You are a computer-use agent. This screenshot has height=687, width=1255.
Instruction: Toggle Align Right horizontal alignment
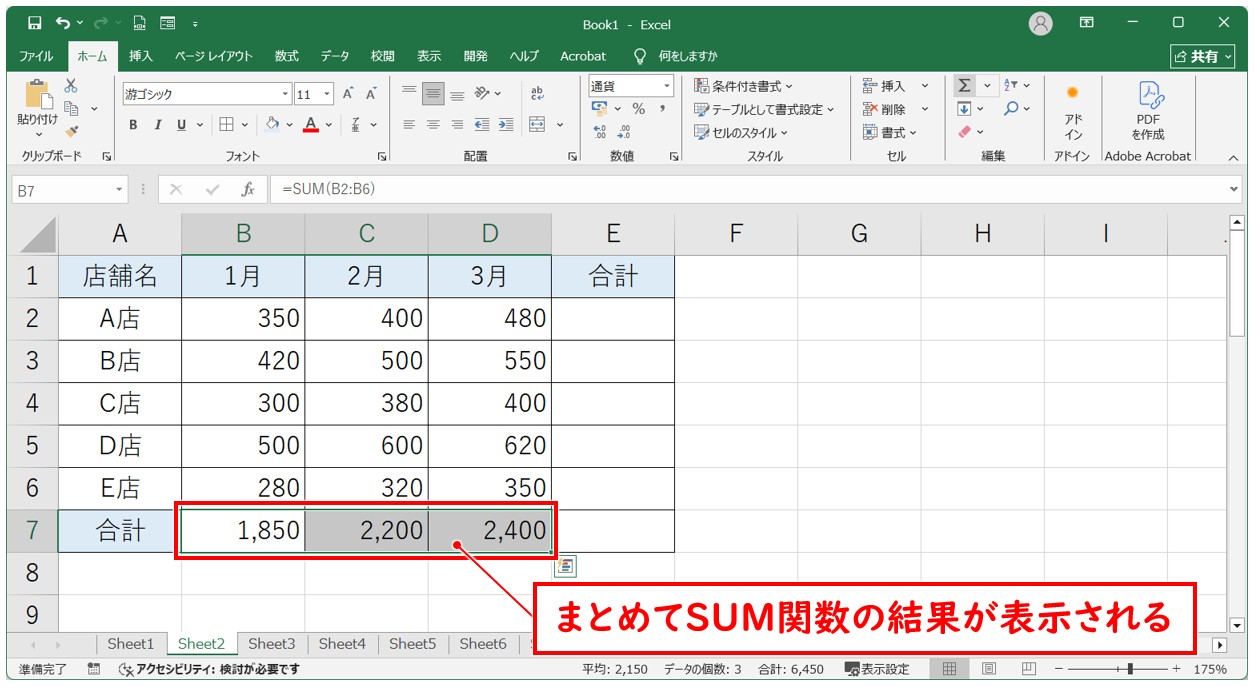tap(457, 125)
